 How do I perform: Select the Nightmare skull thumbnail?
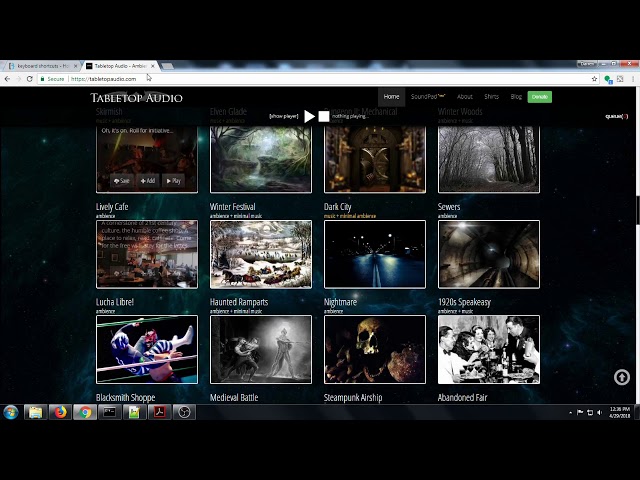tap(375, 349)
